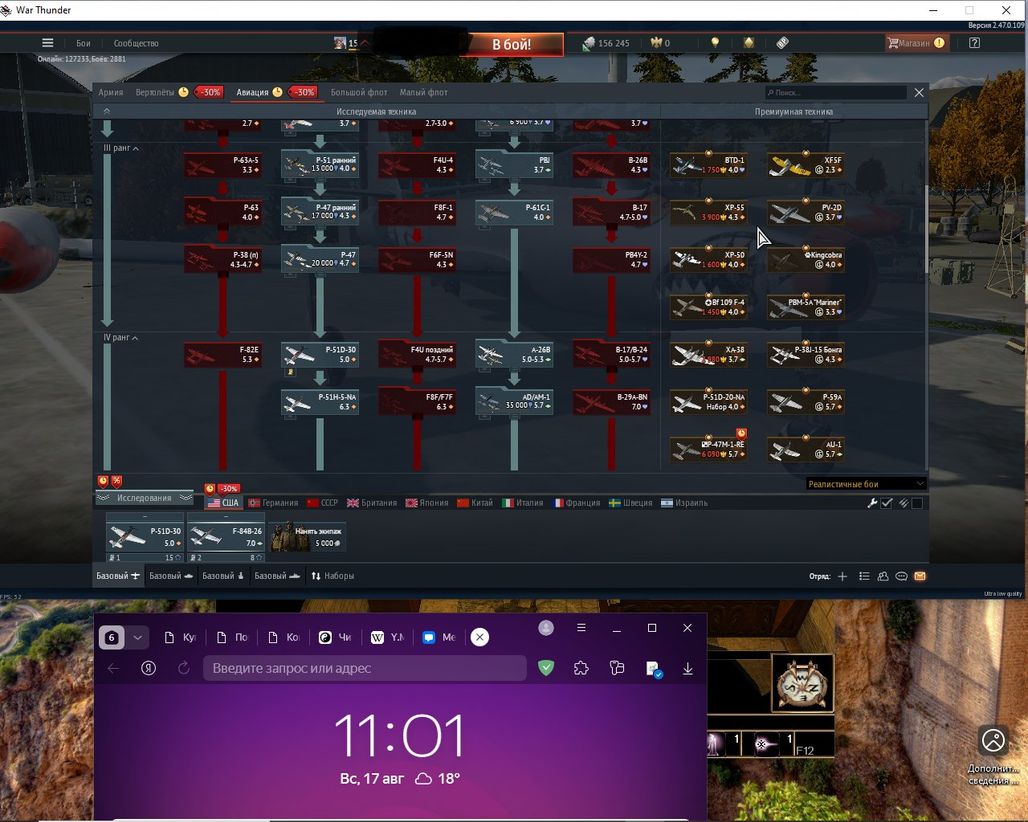
Task: Open the Реалистичные бои game mode dropdown
Action: pos(866,484)
